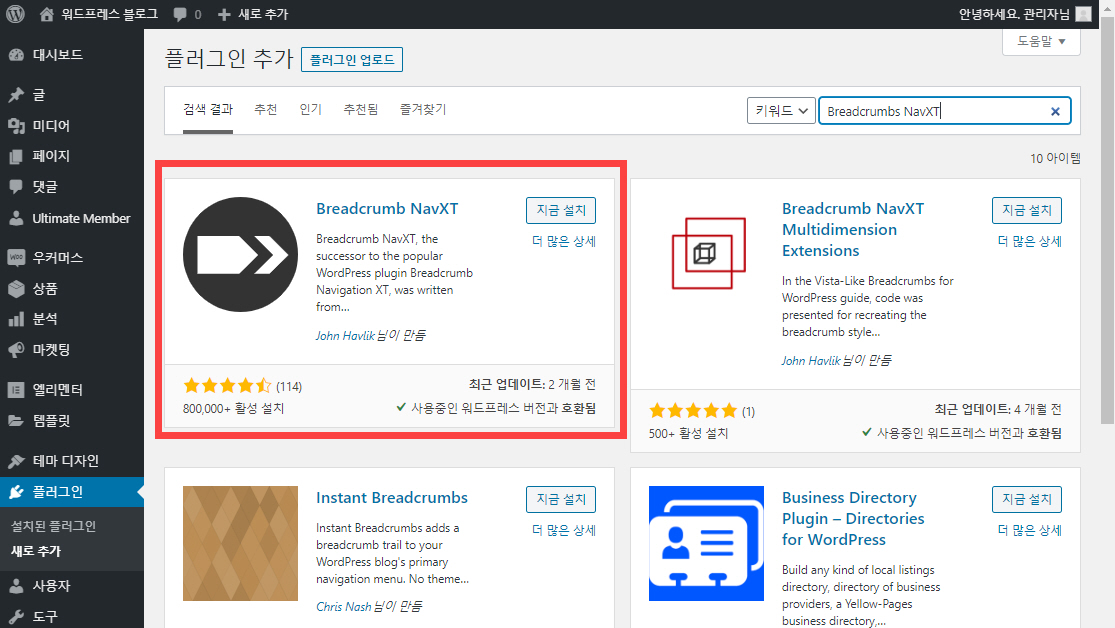Image resolution: width=1115 pixels, height=628 pixels.
Task: Click '500+ 활성 설치' text
Action: tap(688, 433)
